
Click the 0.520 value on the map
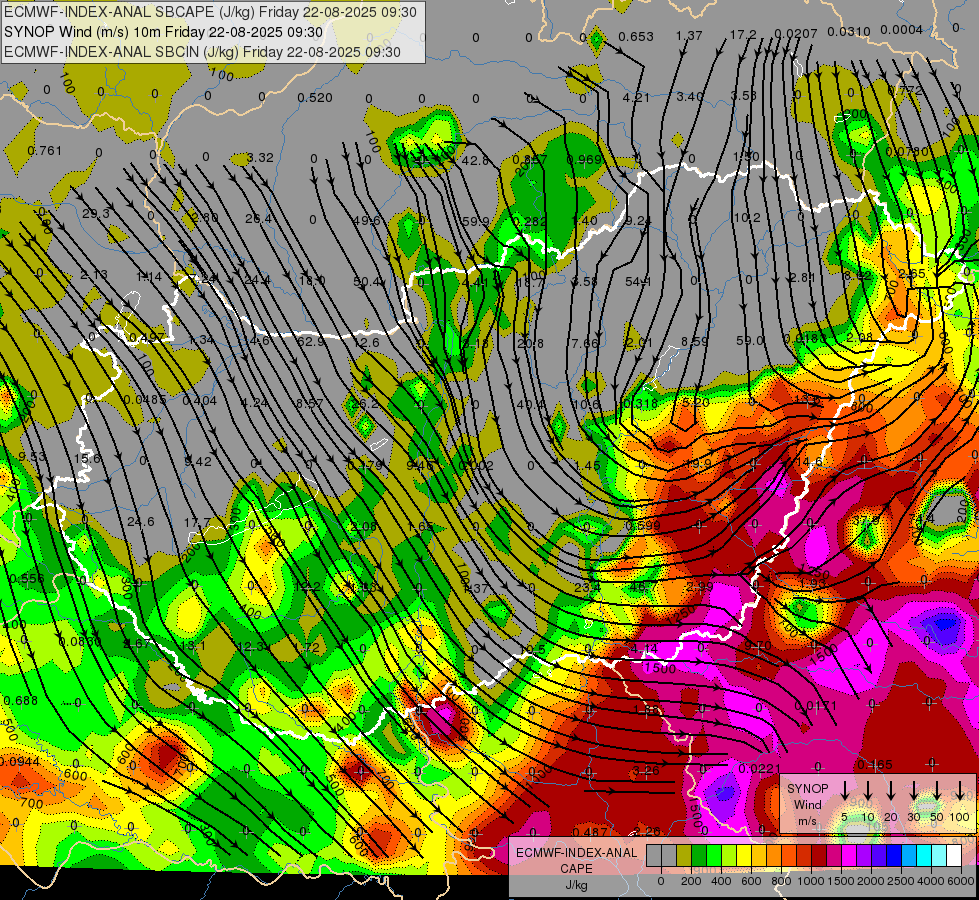pyautogui.click(x=315, y=97)
